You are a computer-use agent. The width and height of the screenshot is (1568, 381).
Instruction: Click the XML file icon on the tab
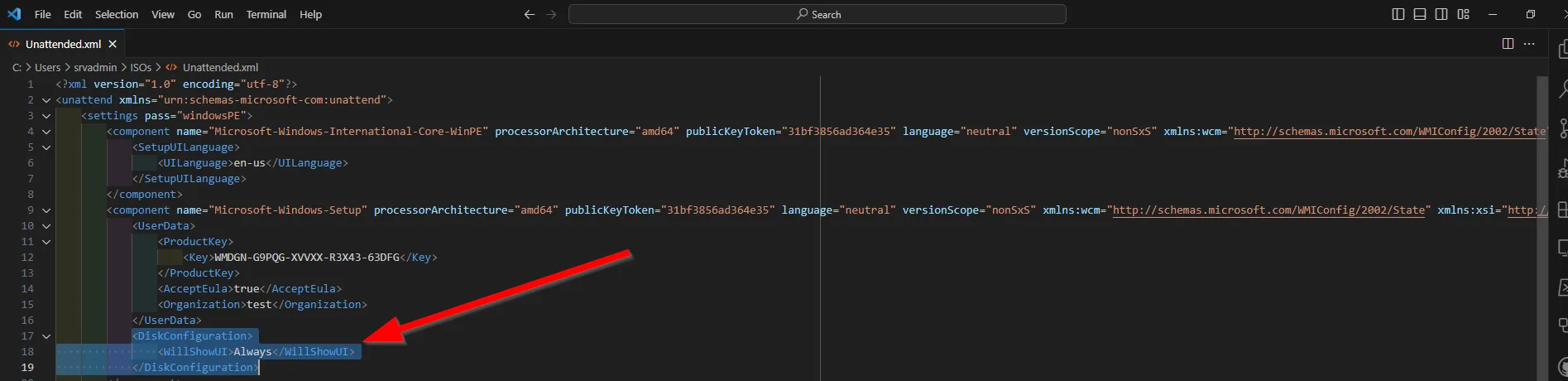click(14, 44)
